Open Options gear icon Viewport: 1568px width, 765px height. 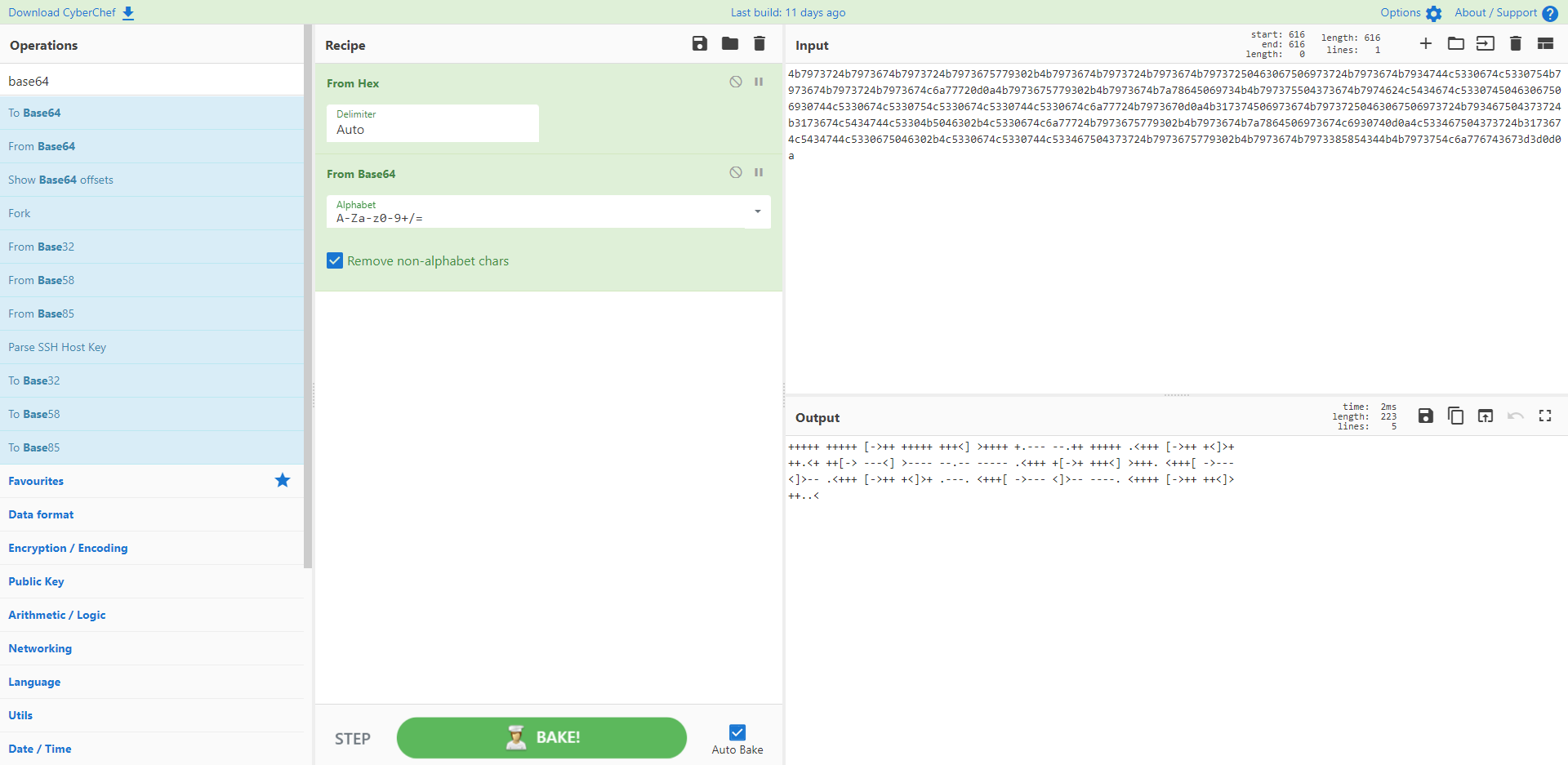pyautogui.click(x=1434, y=13)
